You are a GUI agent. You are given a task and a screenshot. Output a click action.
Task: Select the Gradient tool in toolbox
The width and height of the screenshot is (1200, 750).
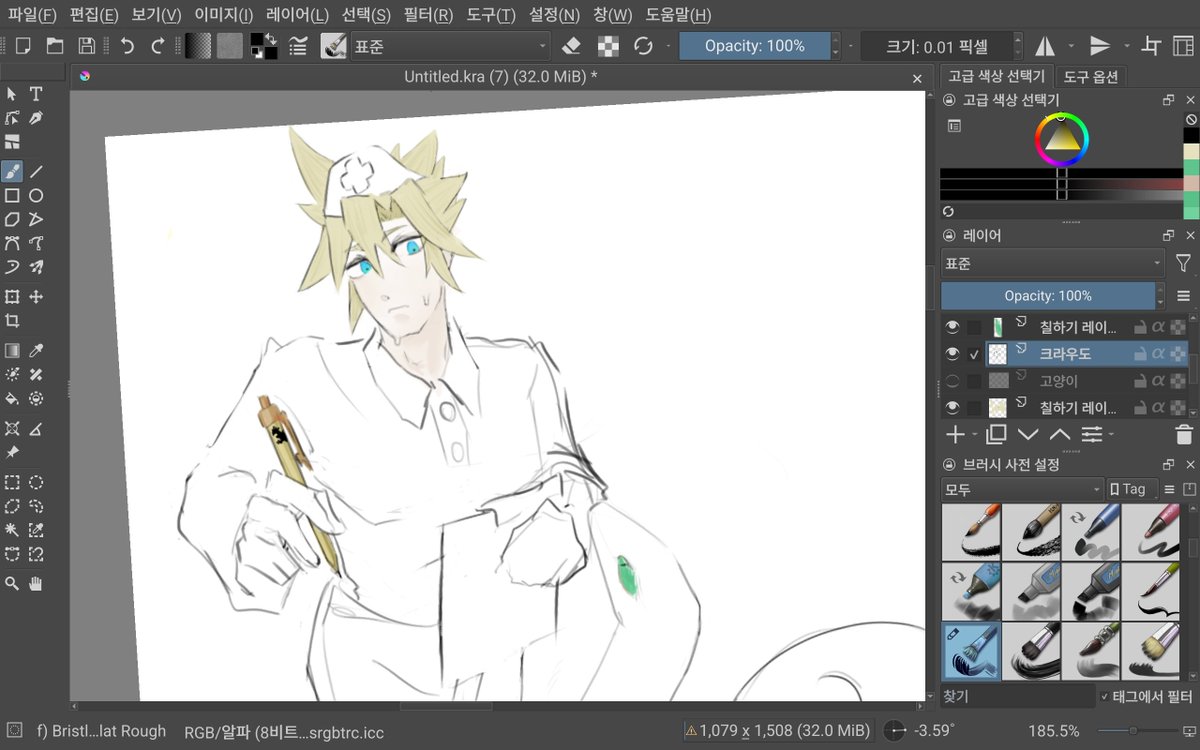(x=12, y=351)
